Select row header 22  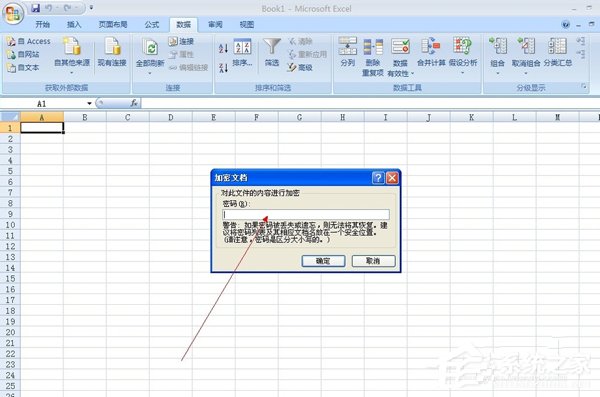(10, 354)
